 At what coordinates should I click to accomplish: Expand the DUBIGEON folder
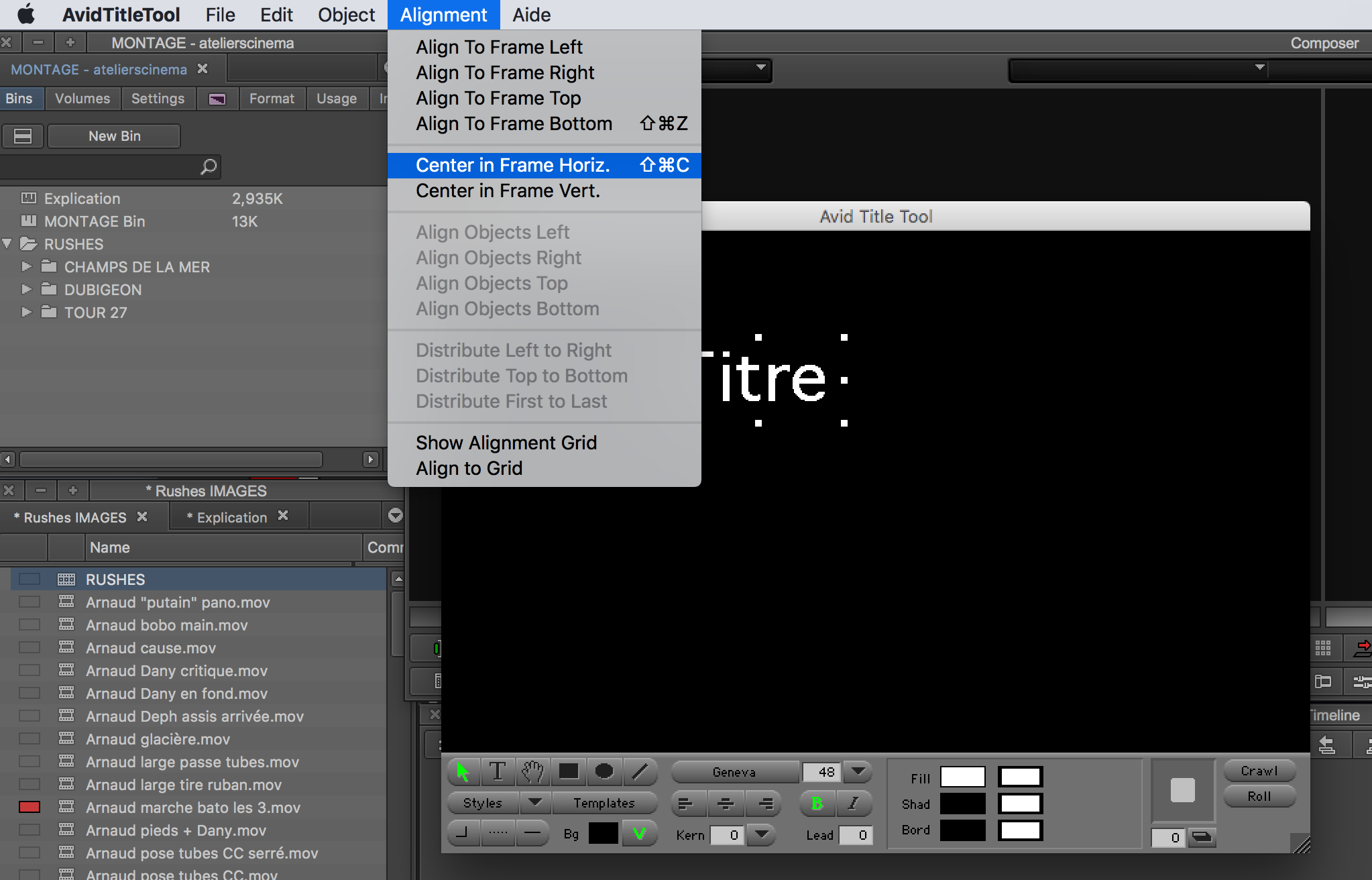pos(26,289)
